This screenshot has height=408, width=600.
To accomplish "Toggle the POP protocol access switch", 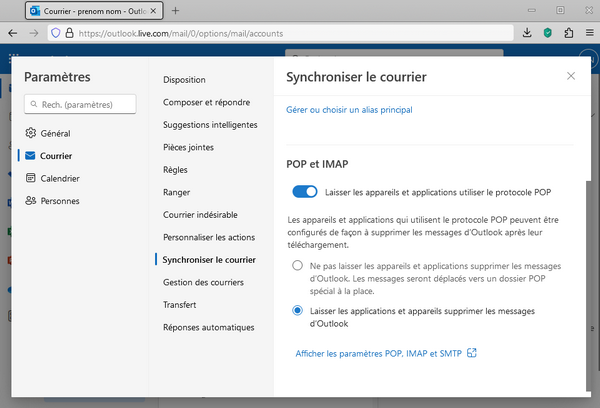I will 305,191.
